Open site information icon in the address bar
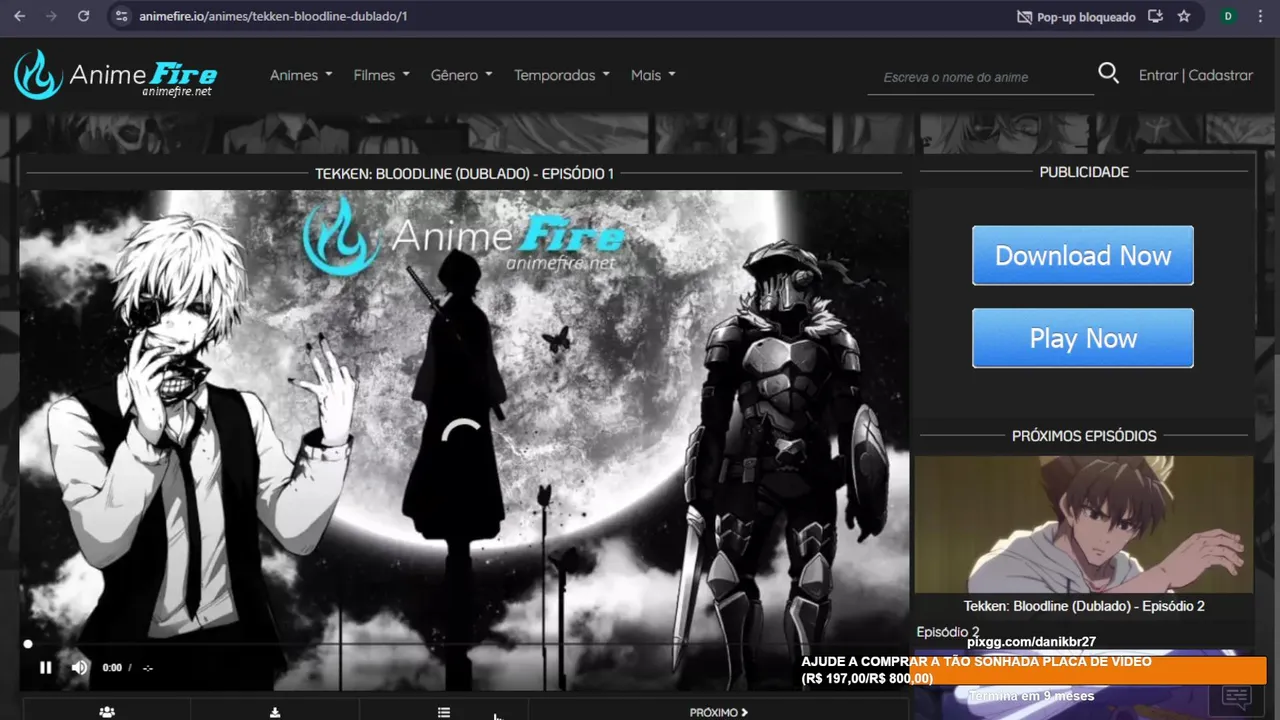Viewport: 1280px width, 720px height. tap(122, 16)
